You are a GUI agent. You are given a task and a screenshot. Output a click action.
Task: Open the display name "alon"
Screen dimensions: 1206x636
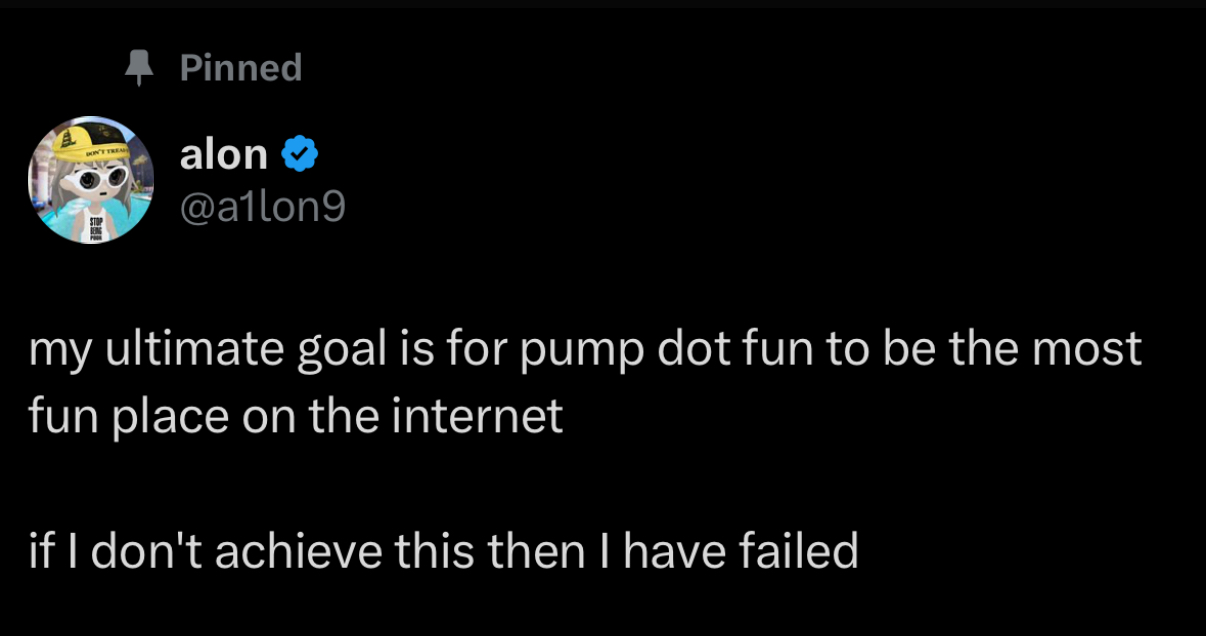pyautogui.click(x=224, y=154)
